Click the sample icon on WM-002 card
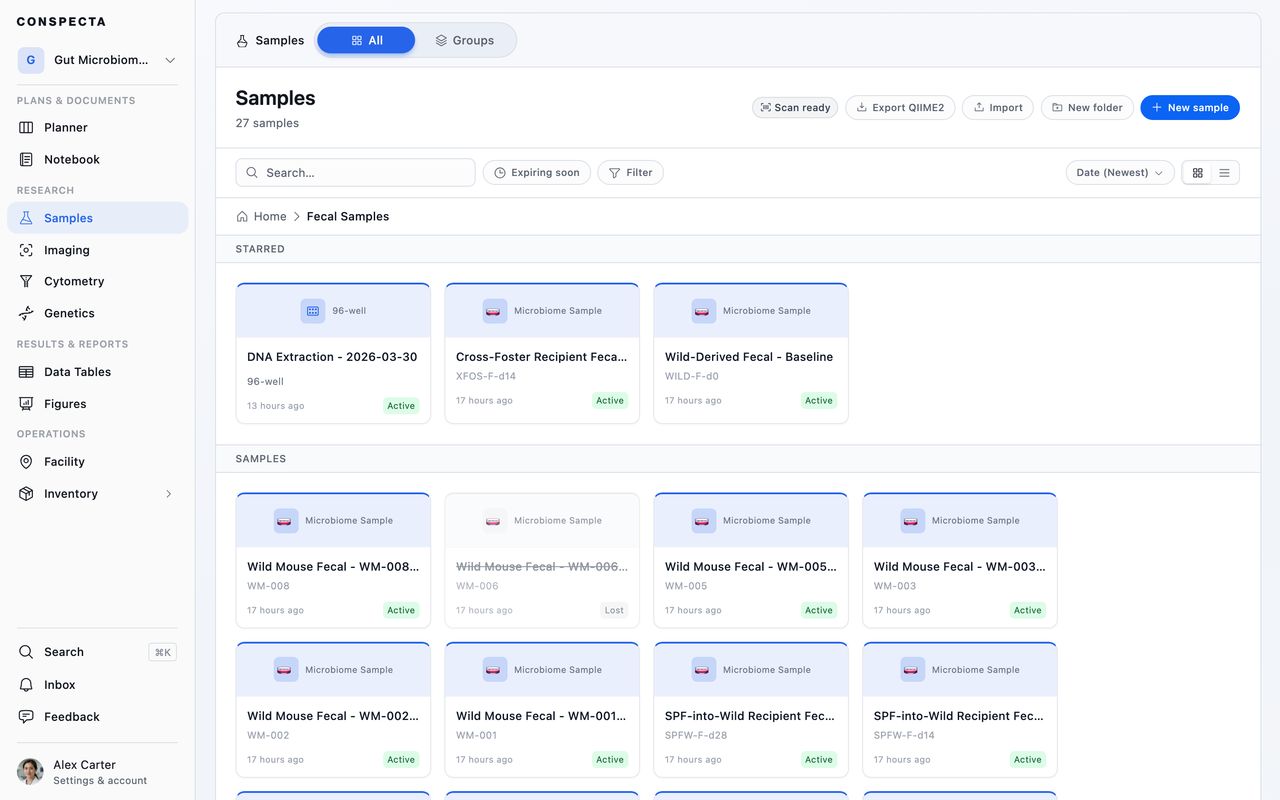The width and height of the screenshot is (1280, 800). click(285, 670)
